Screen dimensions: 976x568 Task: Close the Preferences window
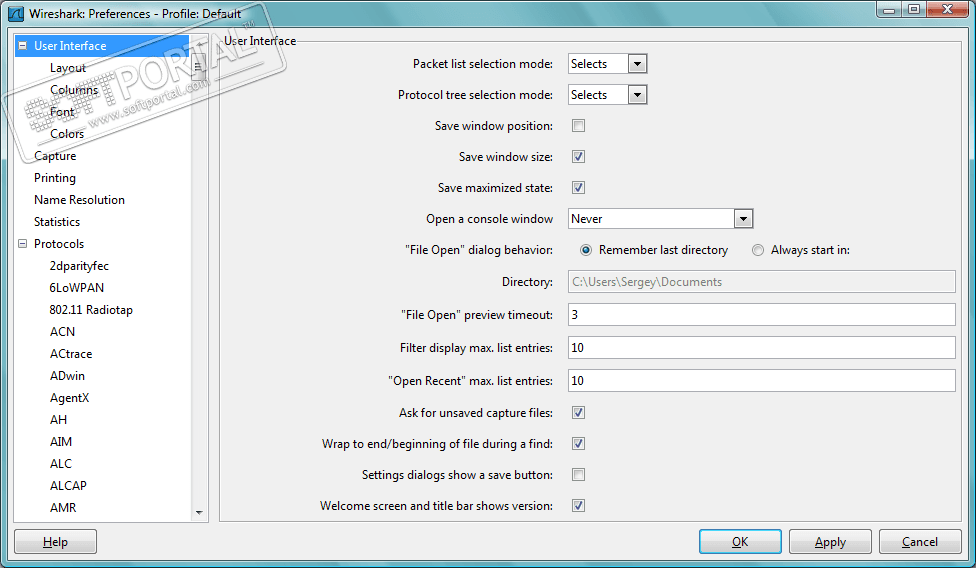point(947,9)
